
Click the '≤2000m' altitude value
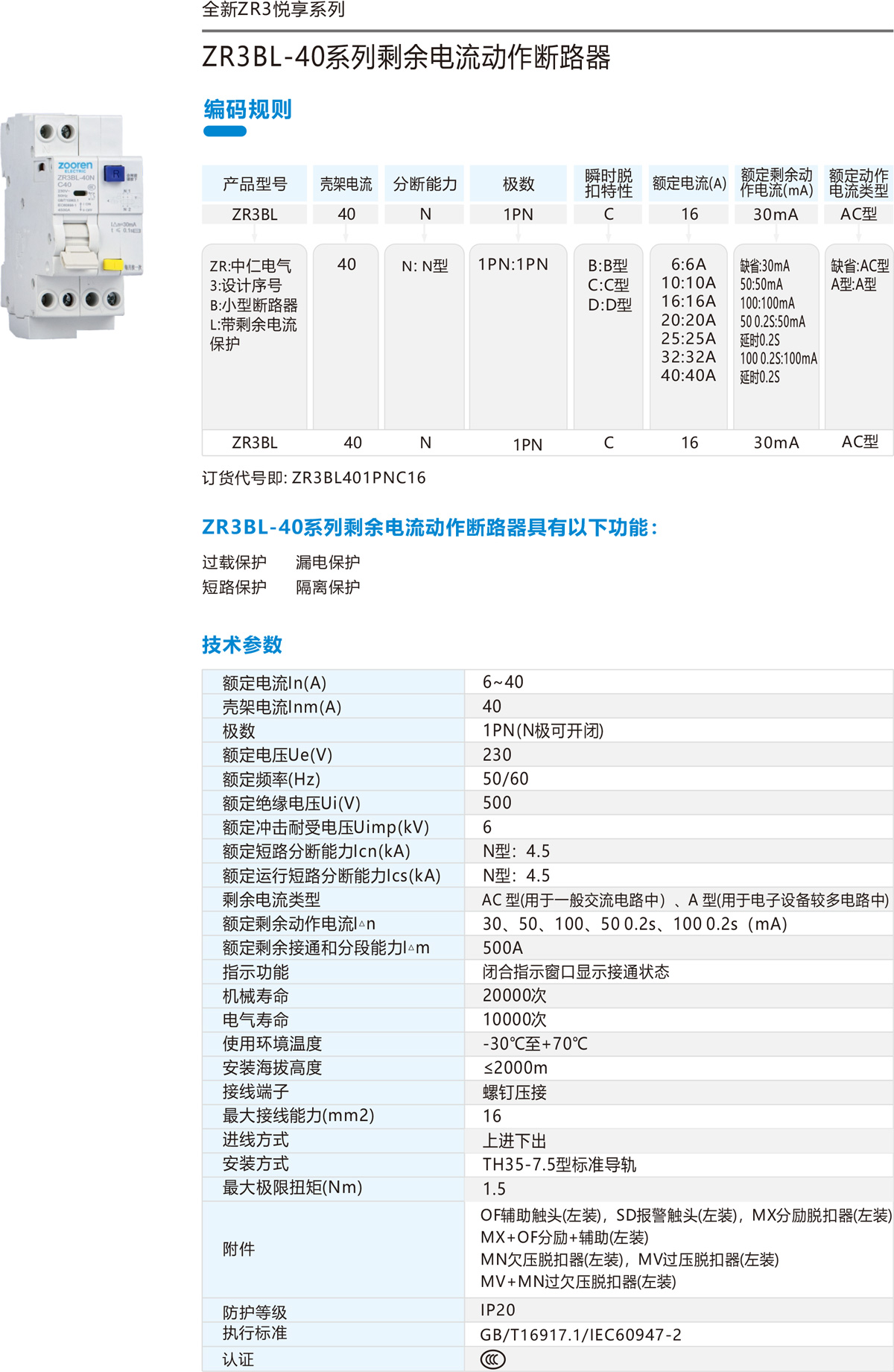coord(516,1068)
